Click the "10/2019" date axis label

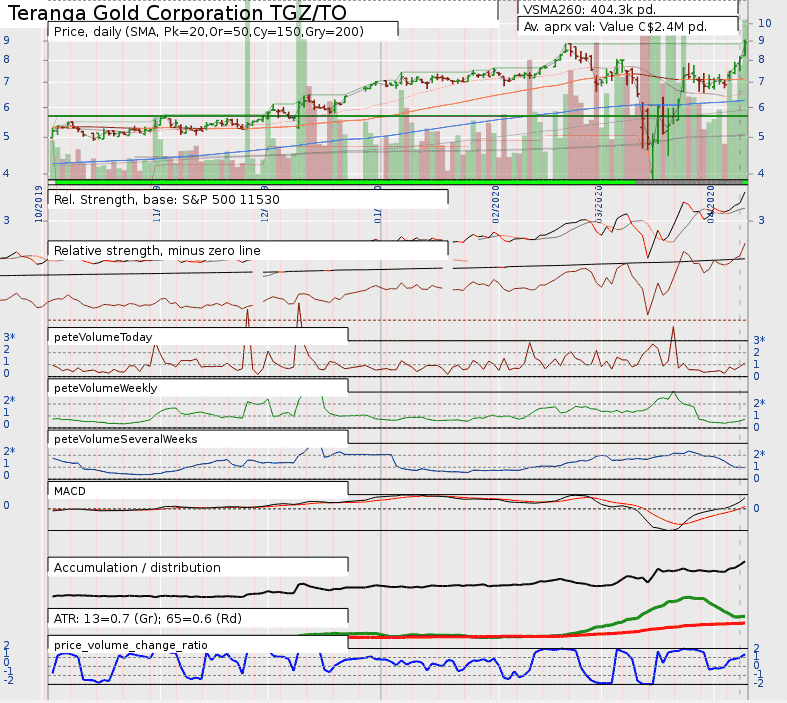pyautogui.click(x=39, y=204)
